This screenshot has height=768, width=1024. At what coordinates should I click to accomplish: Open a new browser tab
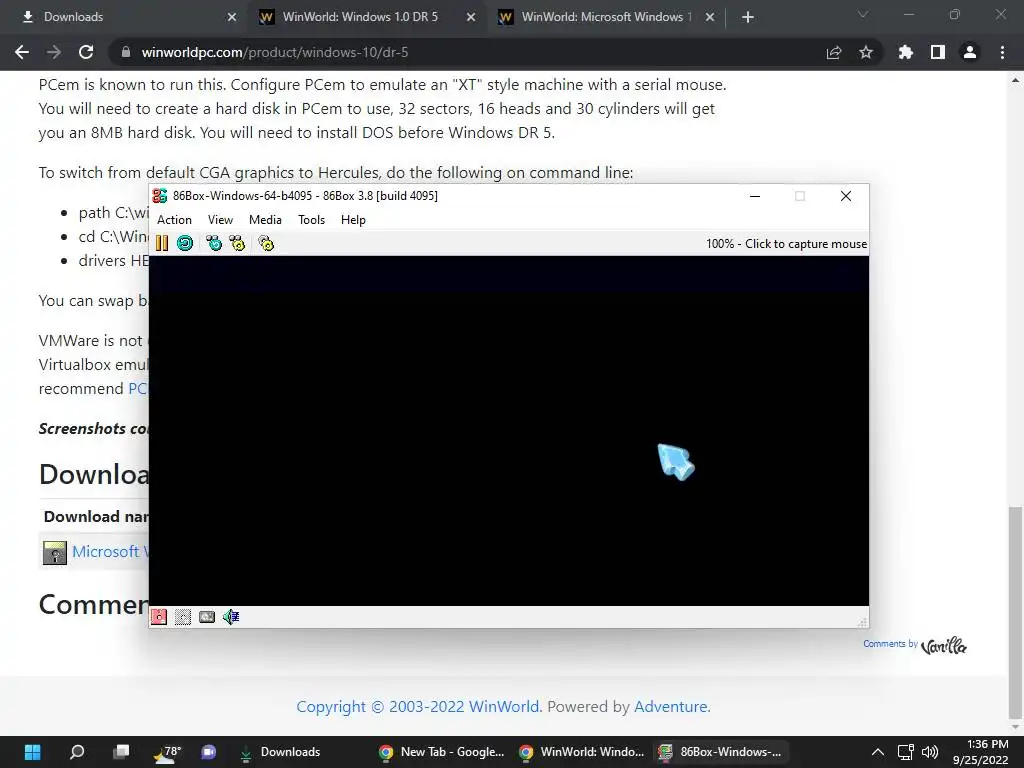click(748, 17)
